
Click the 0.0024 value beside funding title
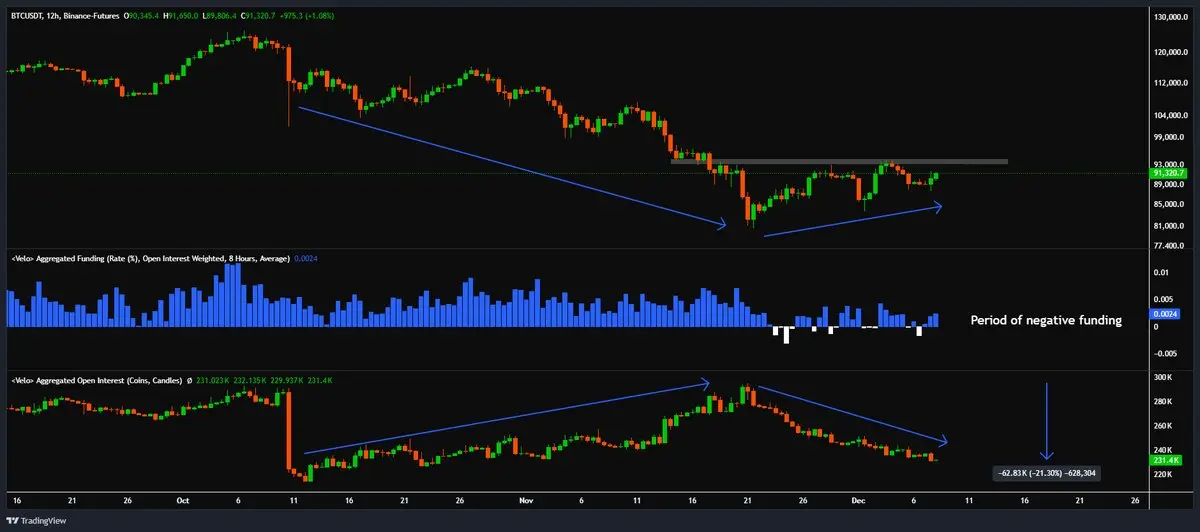pos(306,259)
